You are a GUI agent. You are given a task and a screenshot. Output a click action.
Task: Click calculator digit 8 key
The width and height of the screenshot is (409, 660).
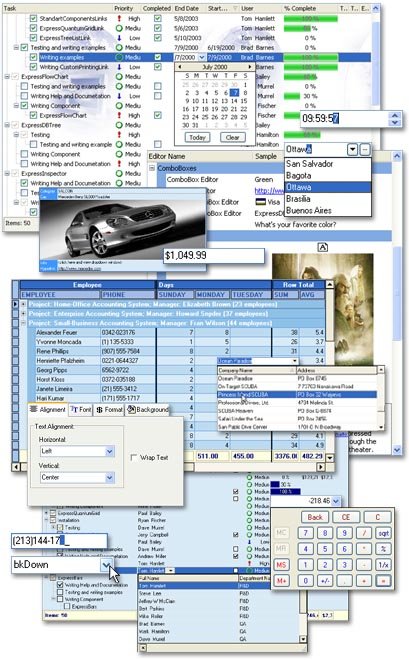pyautogui.click(x=325, y=533)
